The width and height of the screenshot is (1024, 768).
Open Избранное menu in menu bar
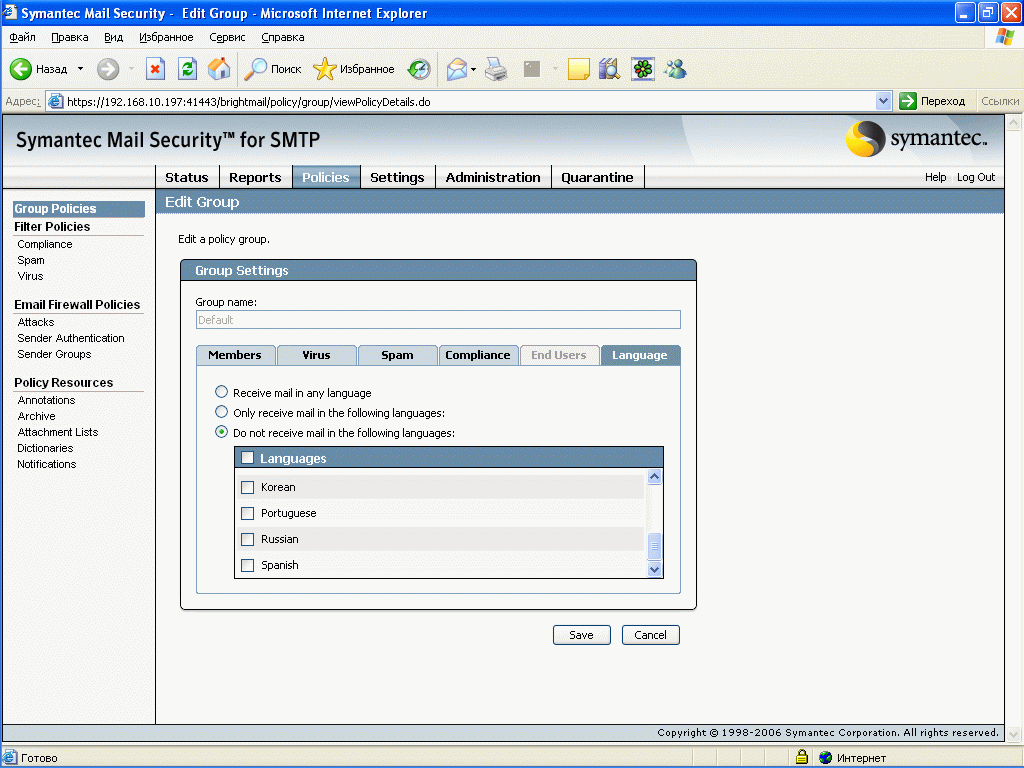pos(166,37)
